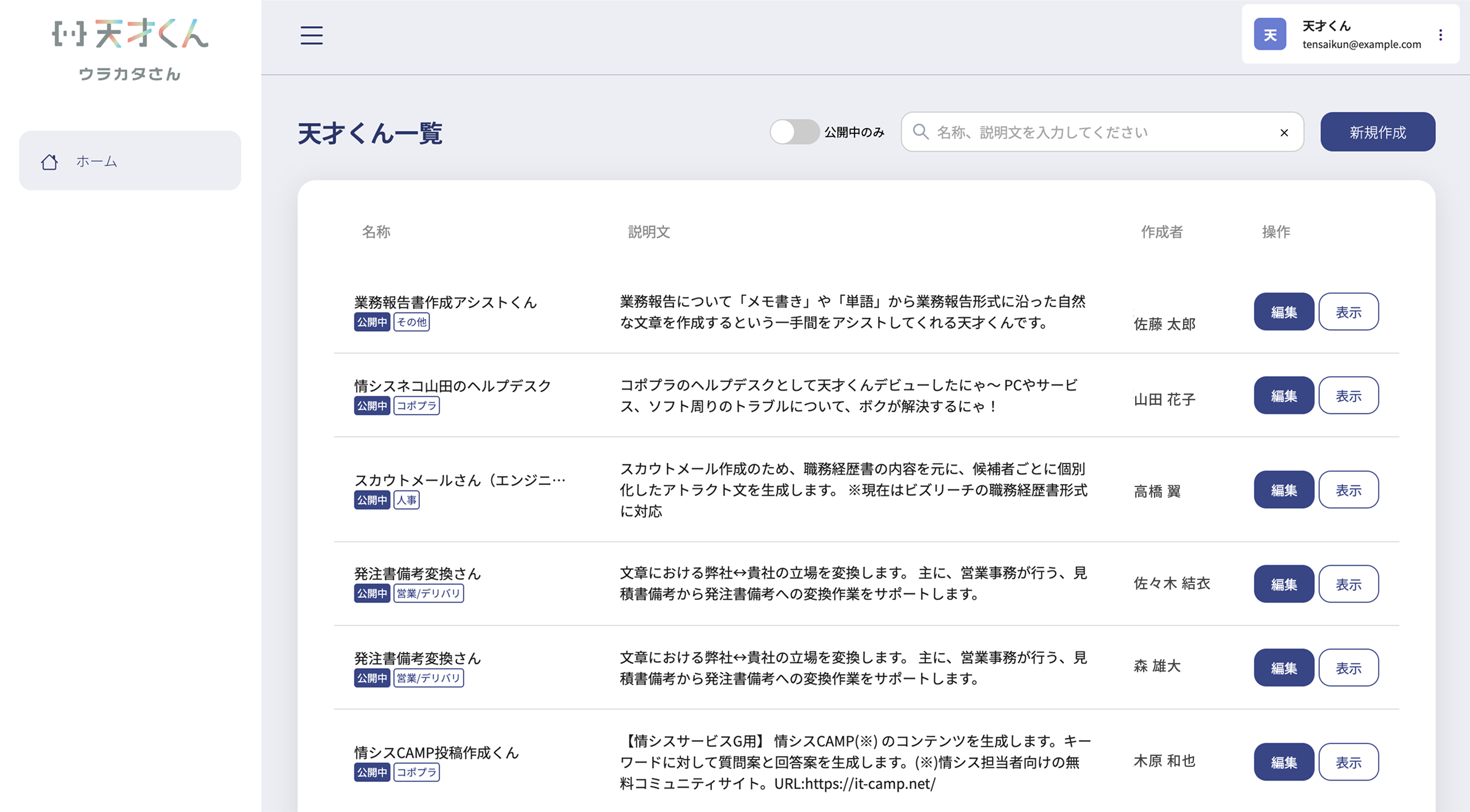The width and height of the screenshot is (1470, 812).
Task: Open 情シスCAMP投稿作成くん name link
Action: 436,752
